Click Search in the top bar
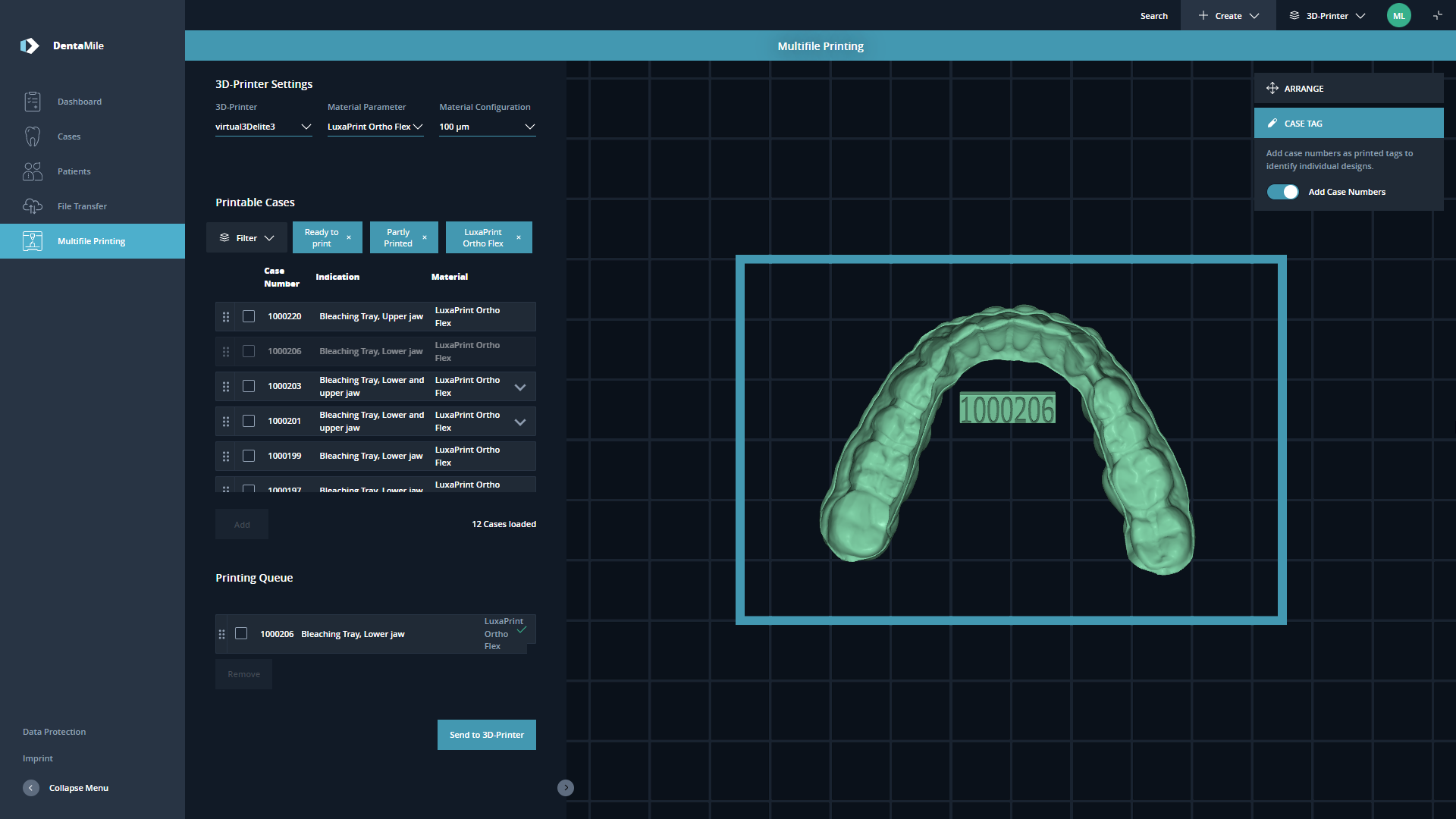This screenshot has height=819, width=1456. click(1153, 16)
